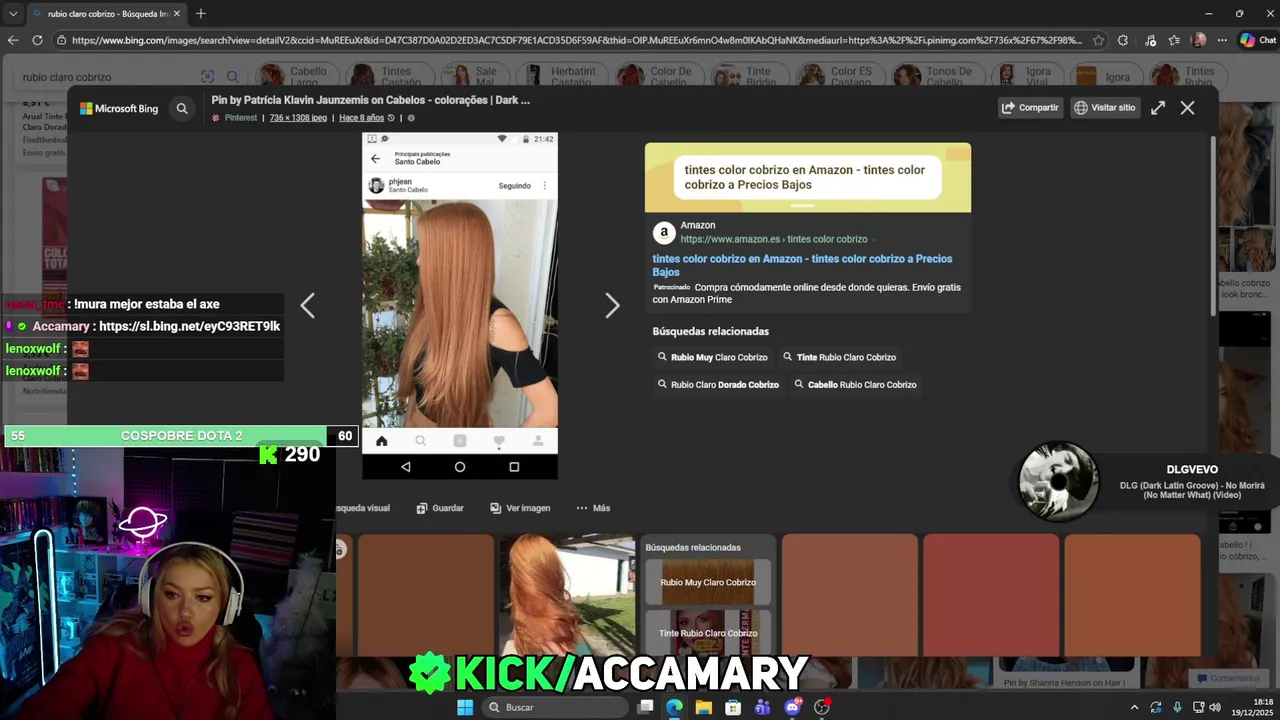Open the amazon.es URL dropdown arrow
The width and height of the screenshot is (1280, 720).
[873, 240]
